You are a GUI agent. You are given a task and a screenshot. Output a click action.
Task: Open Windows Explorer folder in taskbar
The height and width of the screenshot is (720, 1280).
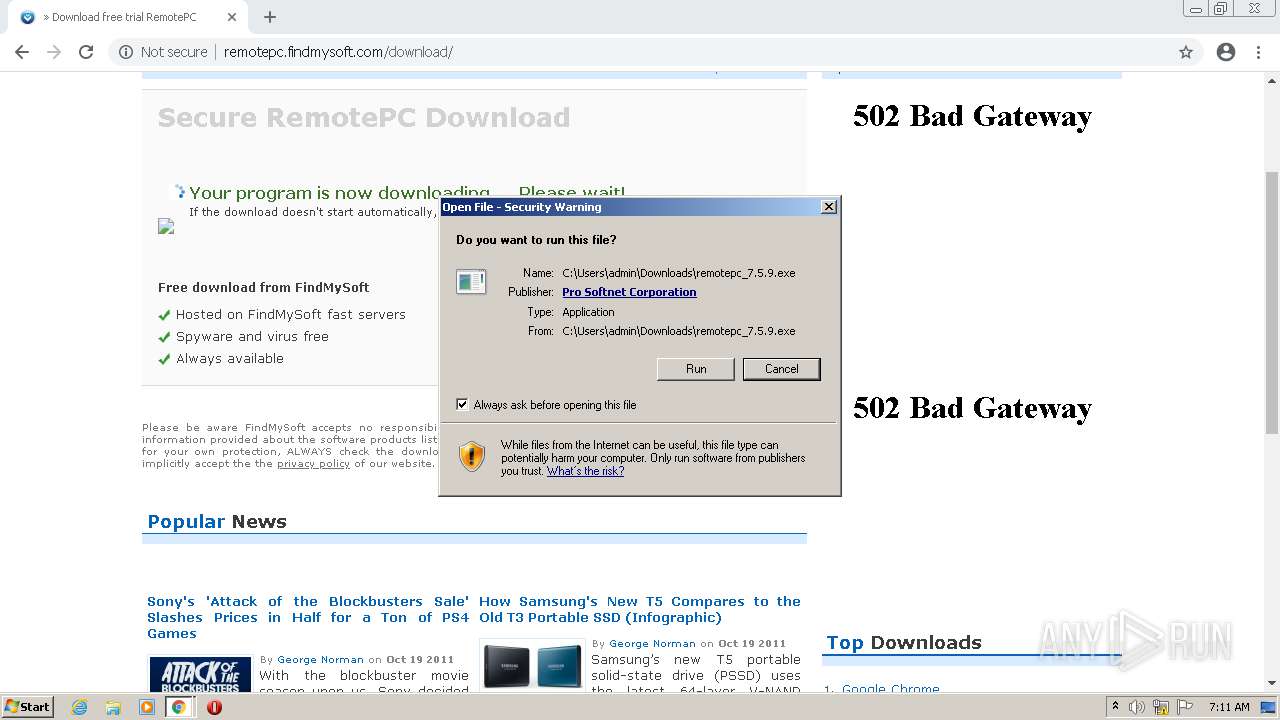coord(113,707)
